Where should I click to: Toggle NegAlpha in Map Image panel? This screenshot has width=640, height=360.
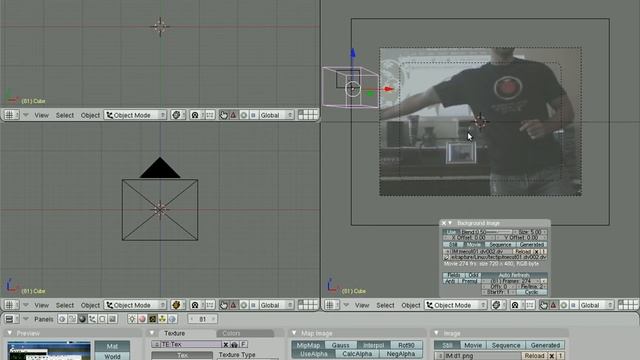401,354
